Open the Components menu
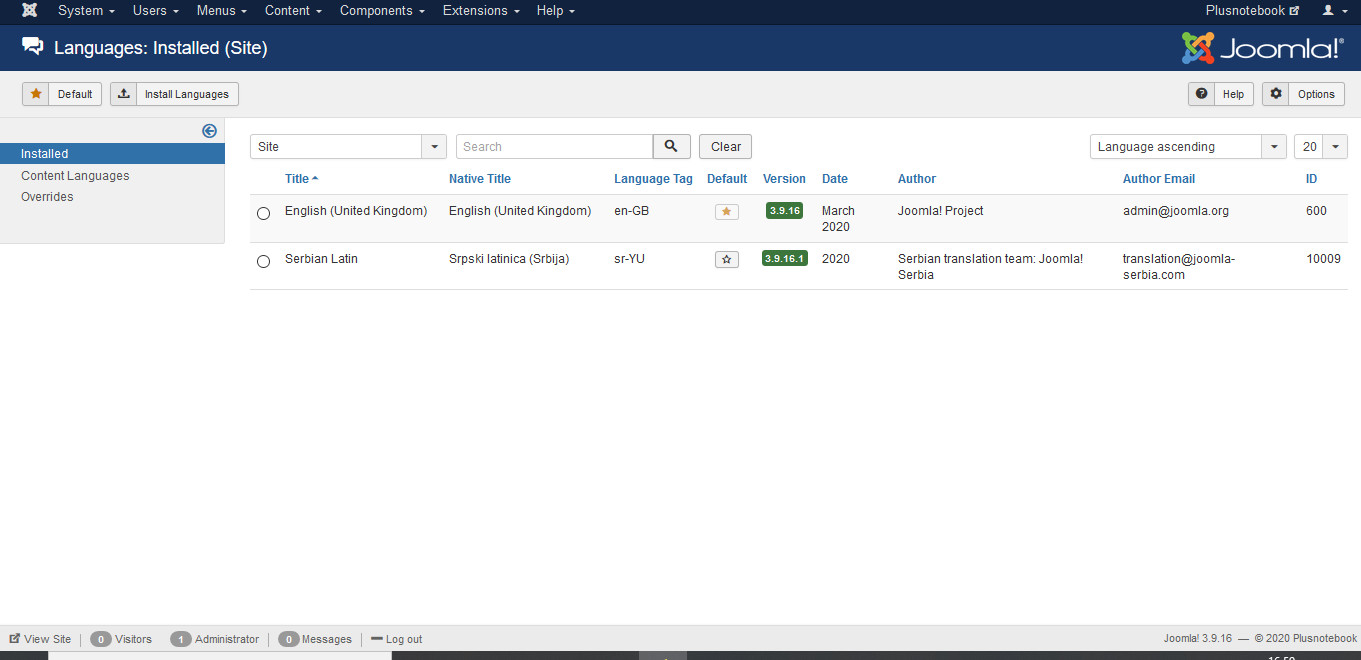Screen dimensions: 1361x660 [x=382, y=11]
